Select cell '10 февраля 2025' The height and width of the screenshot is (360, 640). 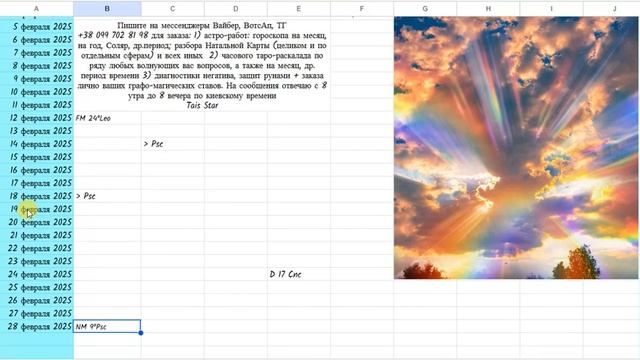point(37,92)
